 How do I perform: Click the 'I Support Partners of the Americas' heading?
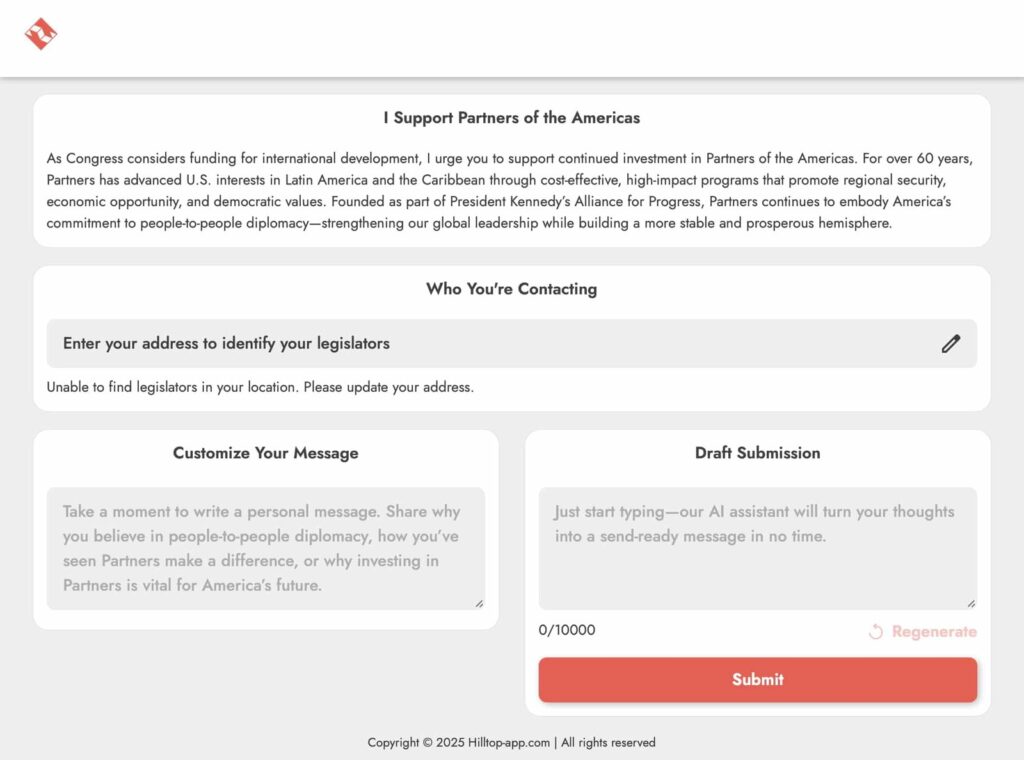point(511,118)
